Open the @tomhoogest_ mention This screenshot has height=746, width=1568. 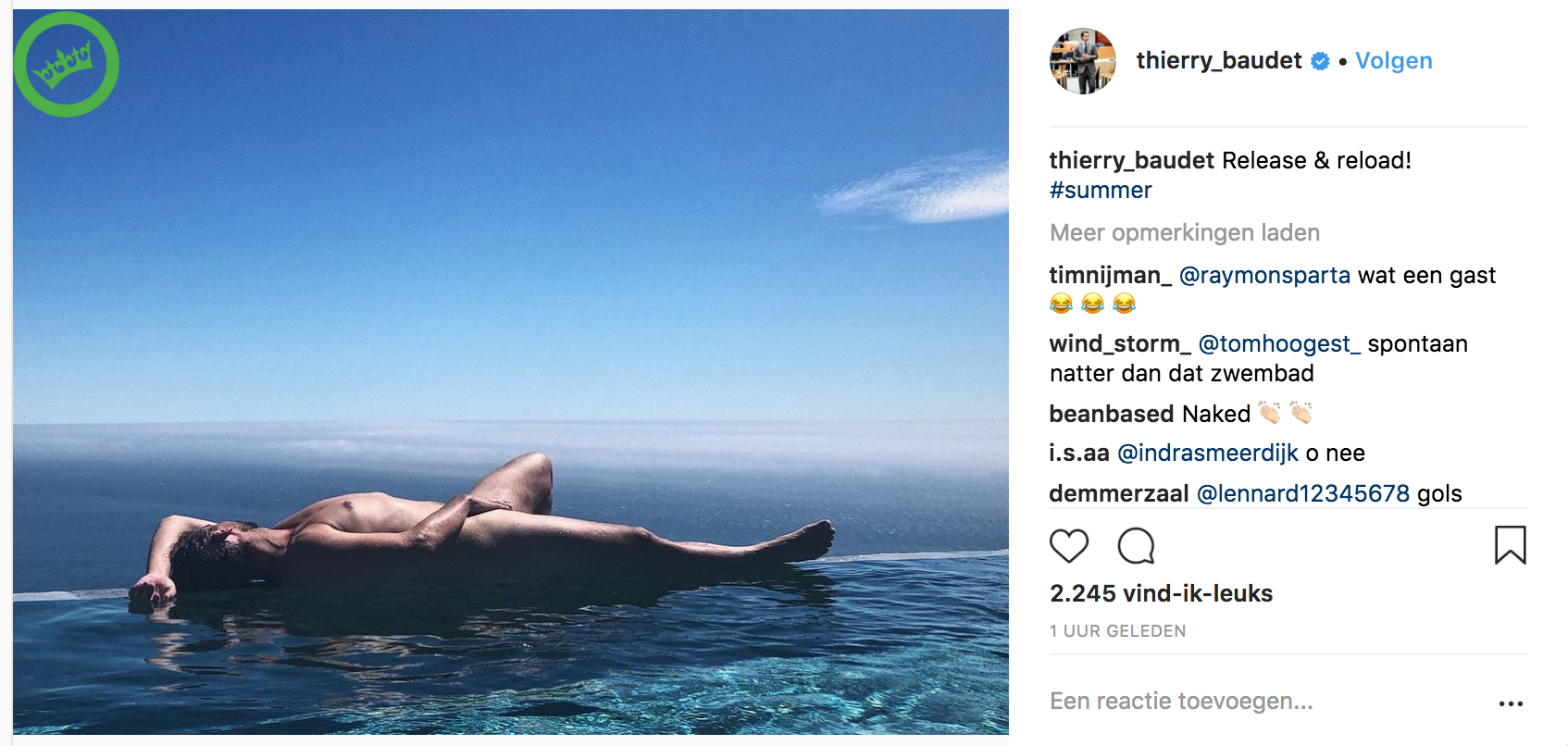click(1279, 344)
